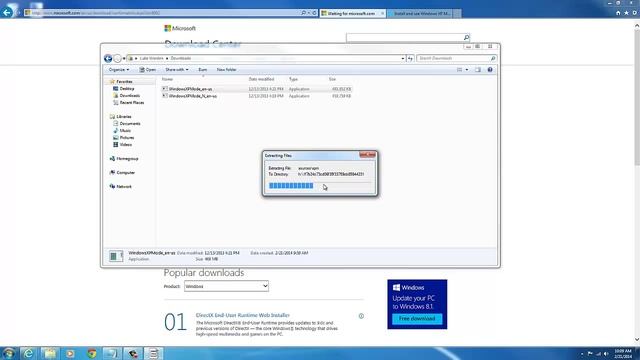
Task: Click the Download Center search magnifier icon
Action: point(466,38)
